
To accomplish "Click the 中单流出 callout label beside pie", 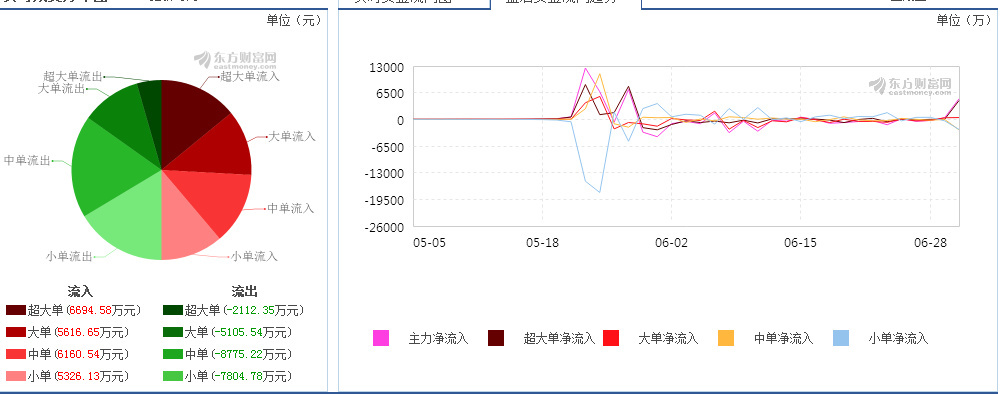I will (x=27, y=160).
